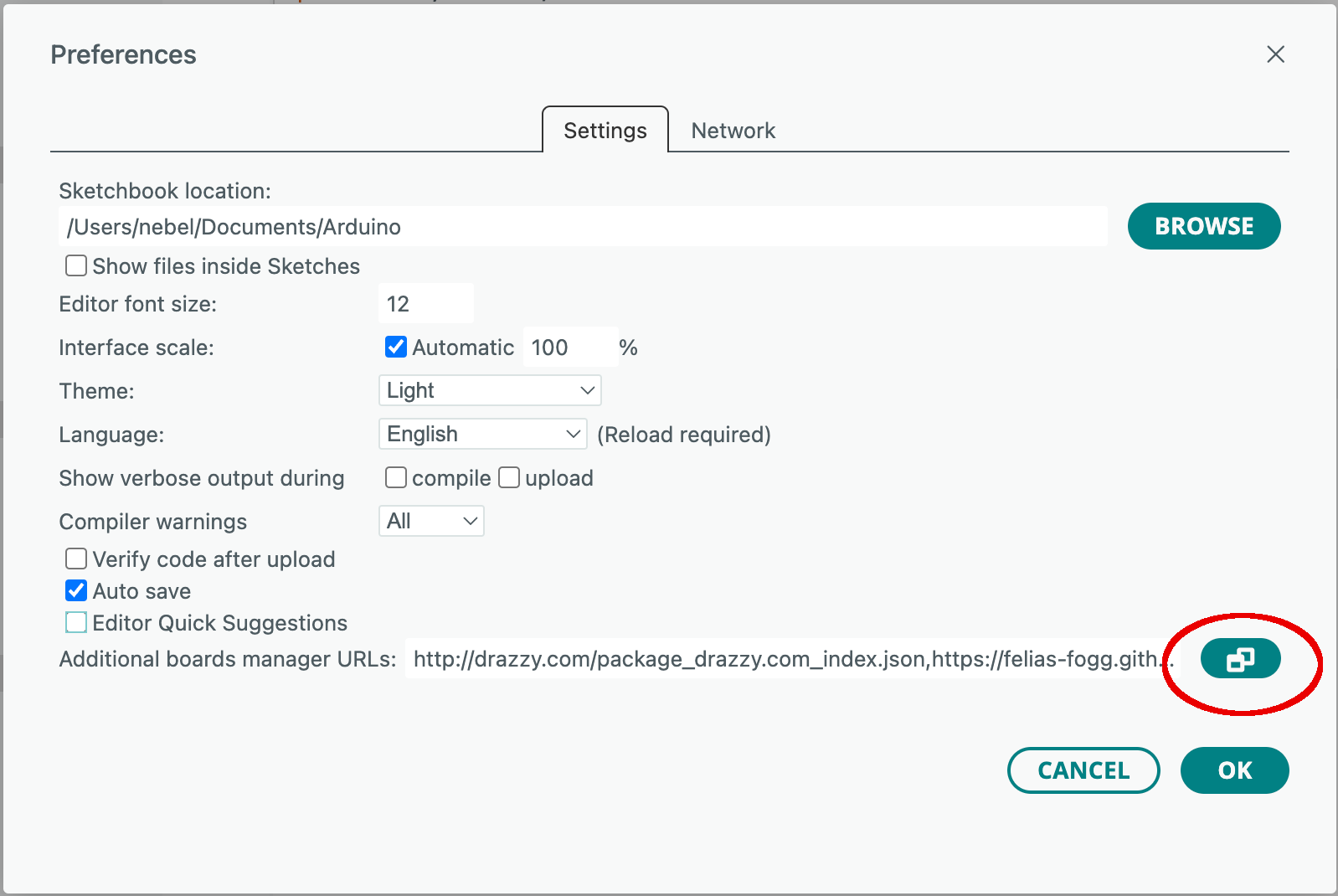Close the Preferences dialog with X
Image resolution: width=1338 pixels, height=896 pixels.
(1275, 54)
